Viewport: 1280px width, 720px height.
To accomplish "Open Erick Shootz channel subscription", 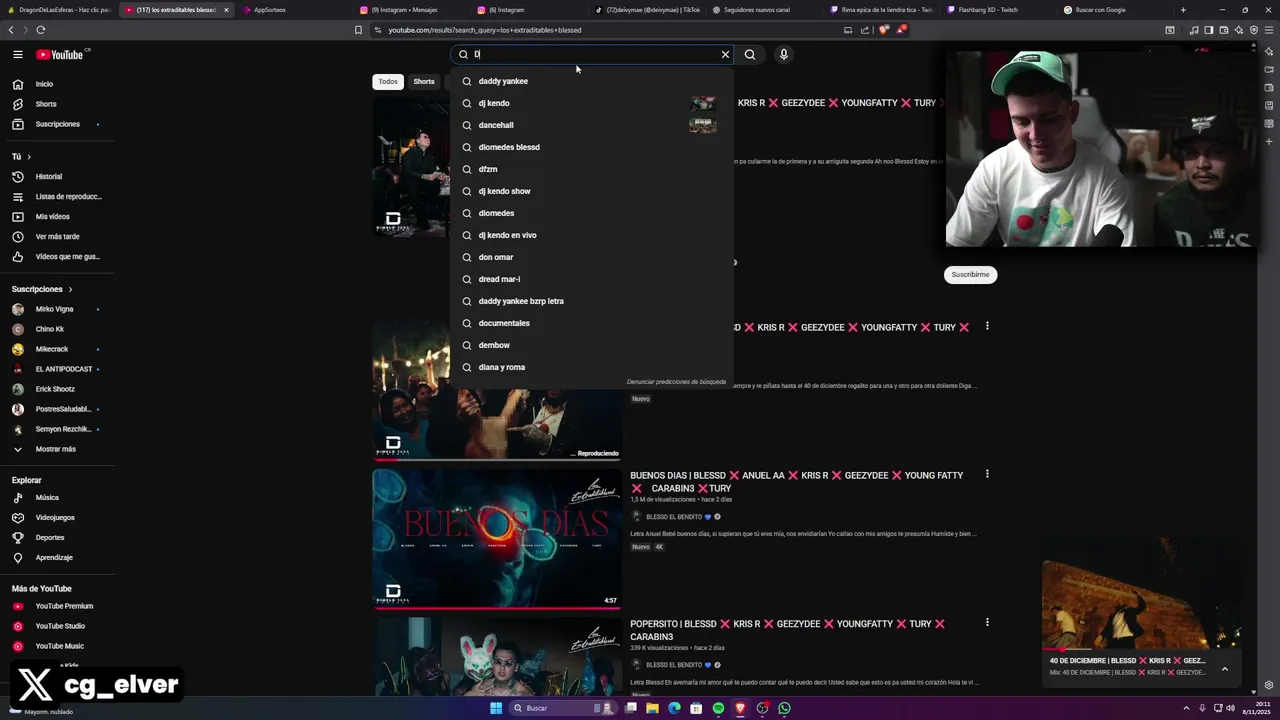I will coord(57,389).
